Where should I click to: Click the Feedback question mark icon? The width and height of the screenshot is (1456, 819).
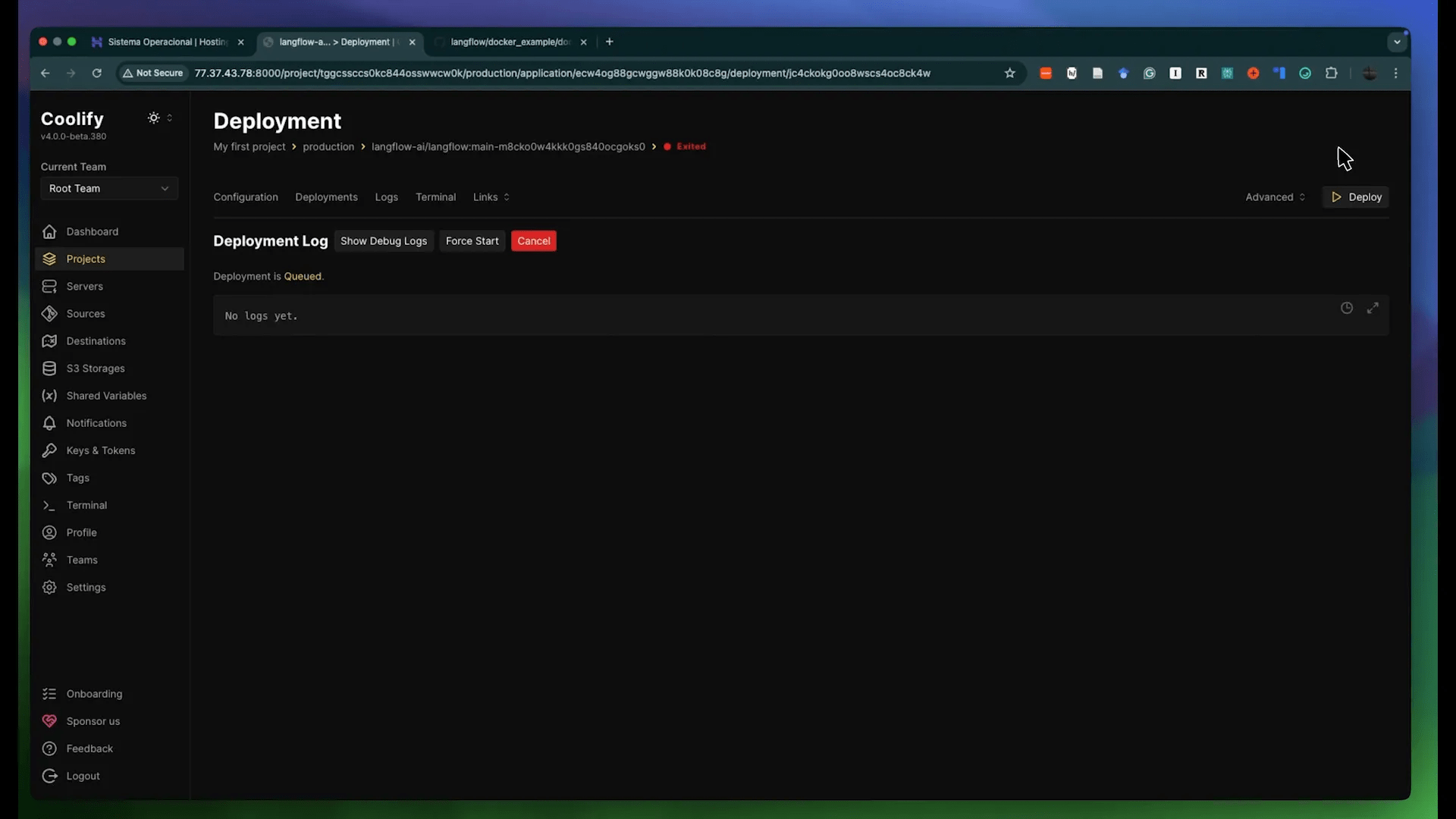[49, 748]
